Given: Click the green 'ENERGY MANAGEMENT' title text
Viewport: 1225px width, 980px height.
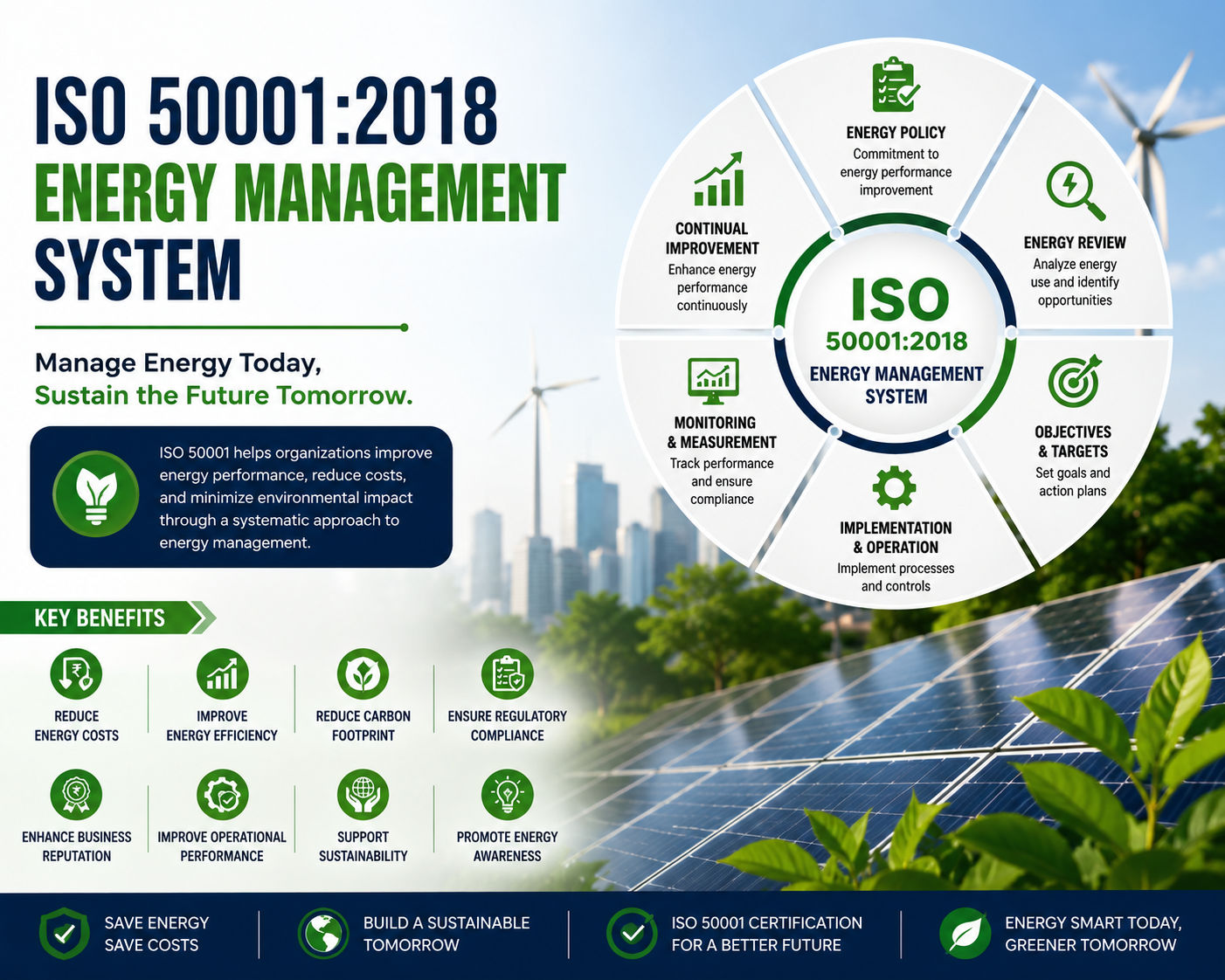Looking at the screenshot, I should 301,191.
